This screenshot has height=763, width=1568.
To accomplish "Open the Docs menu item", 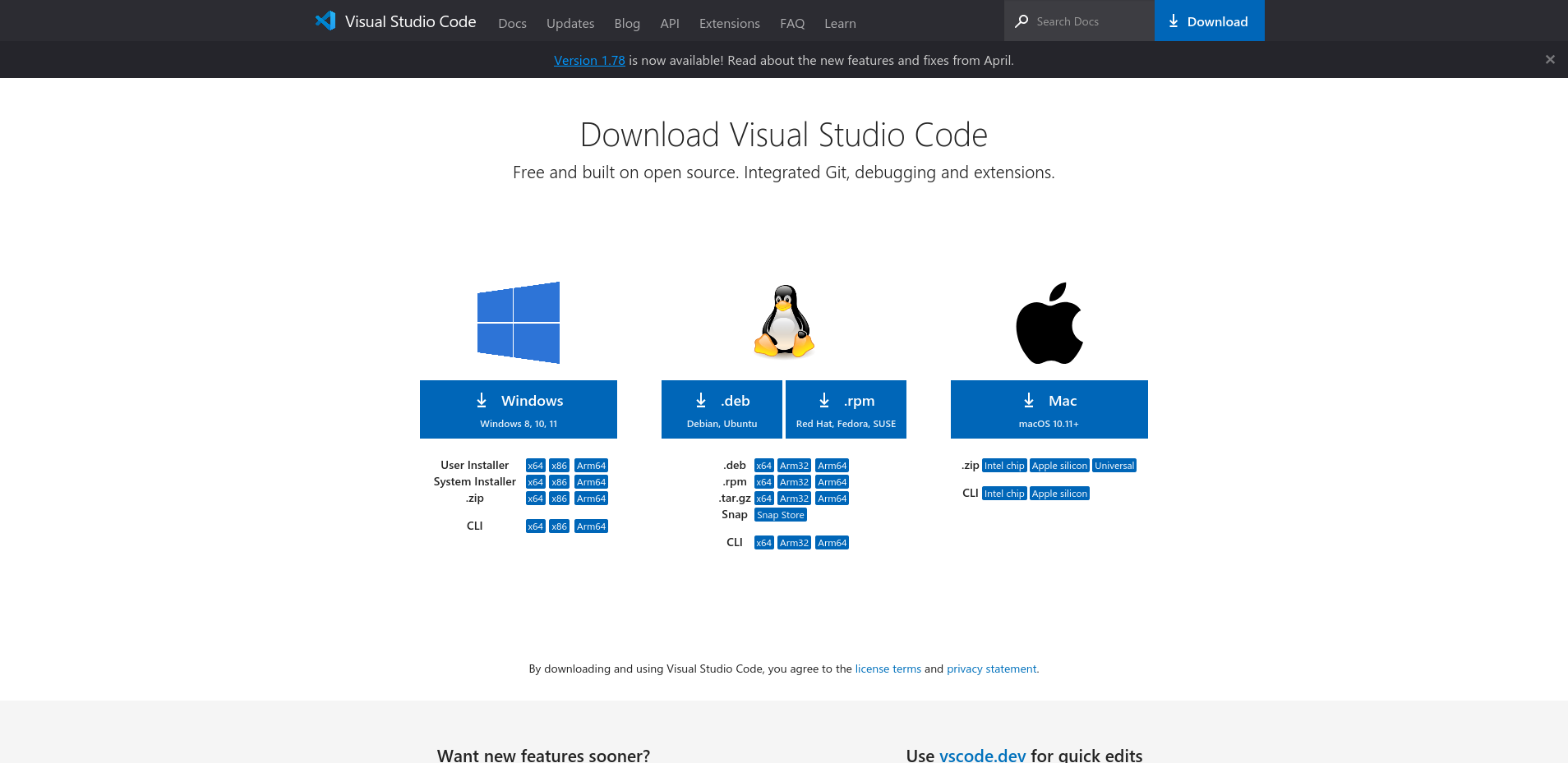I will pos(512,24).
